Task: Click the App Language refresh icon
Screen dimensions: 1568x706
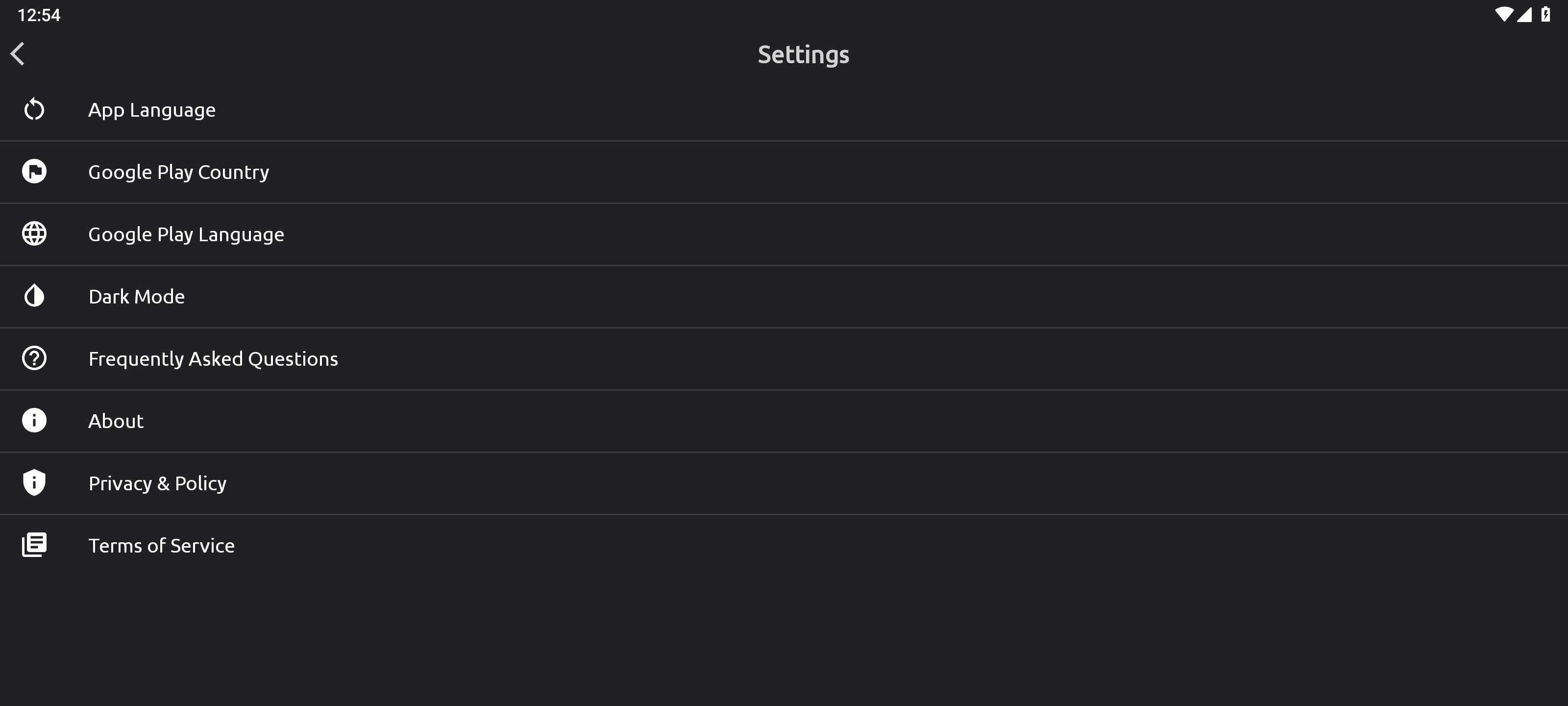Action: 34,110
